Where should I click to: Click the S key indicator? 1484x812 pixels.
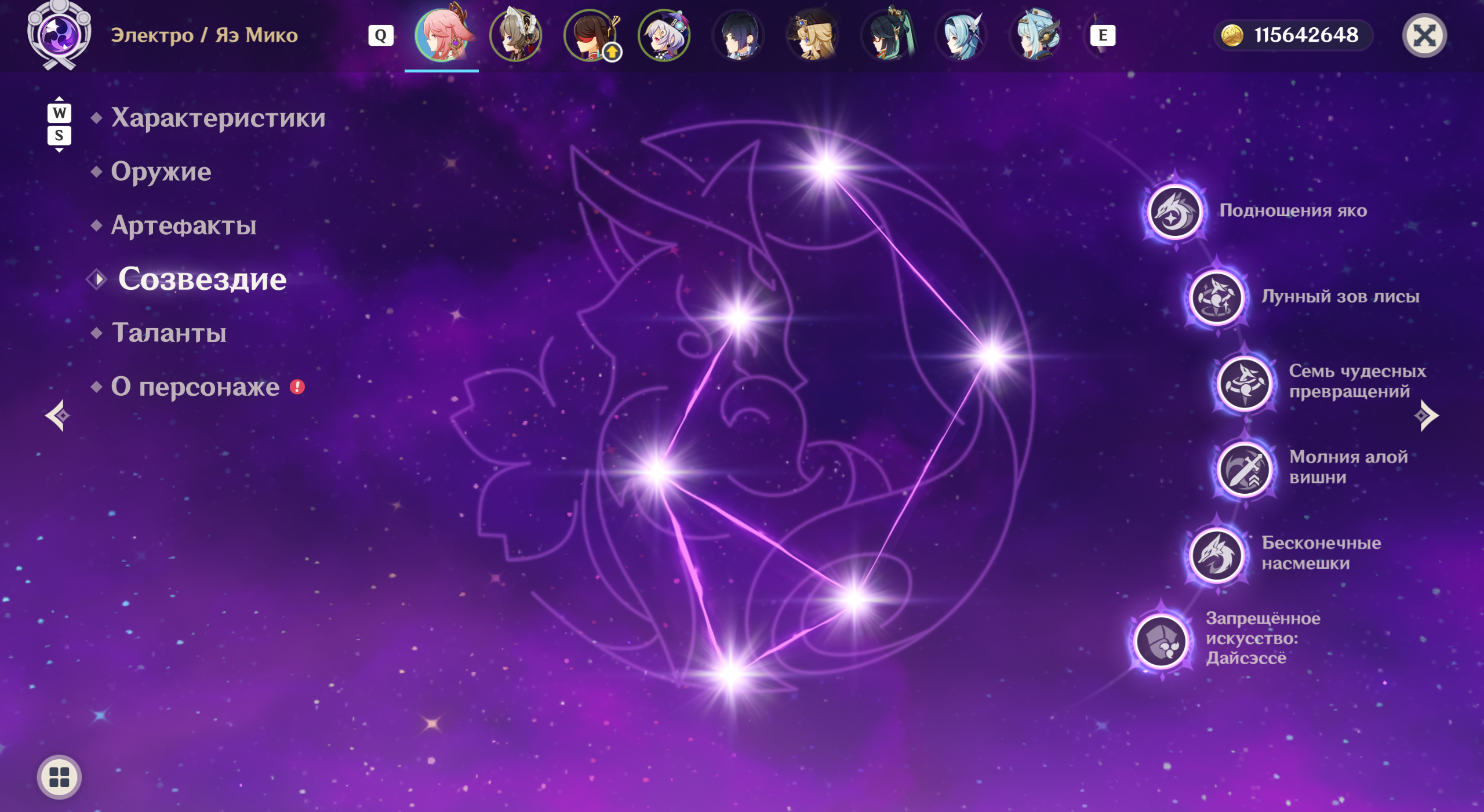pos(59,136)
